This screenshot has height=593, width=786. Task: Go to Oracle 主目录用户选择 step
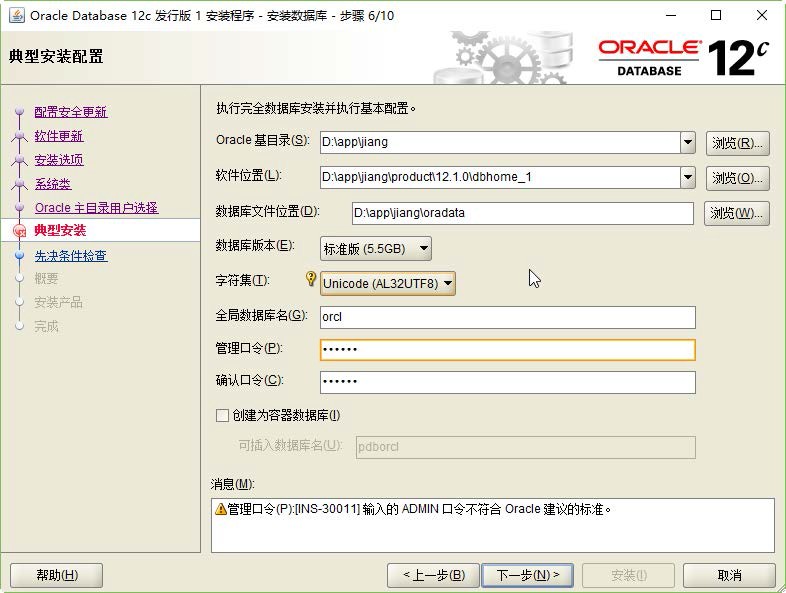[x=96, y=208]
